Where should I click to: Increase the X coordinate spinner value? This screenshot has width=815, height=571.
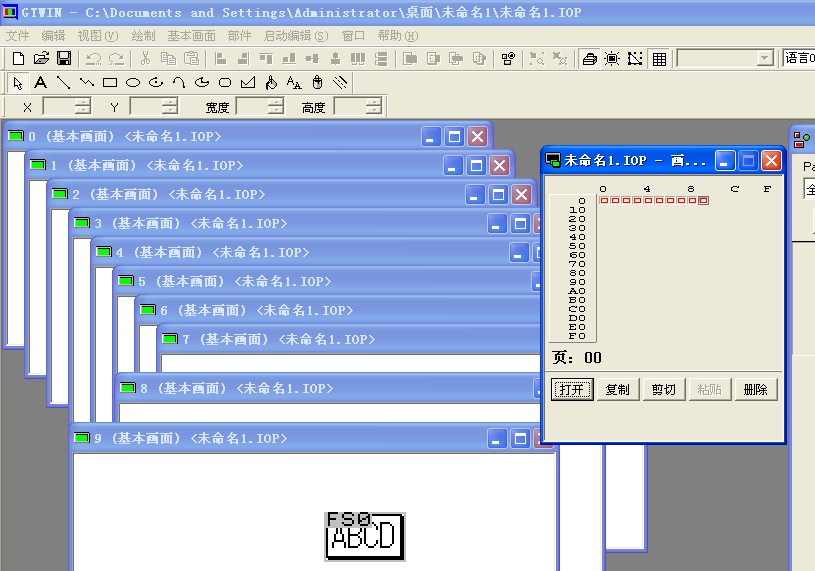[x=84, y=102]
